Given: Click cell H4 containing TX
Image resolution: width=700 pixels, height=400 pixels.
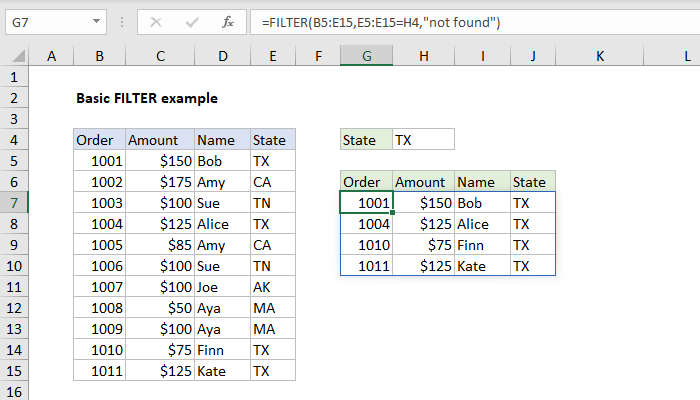Looking at the screenshot, I should click(424, 140).
